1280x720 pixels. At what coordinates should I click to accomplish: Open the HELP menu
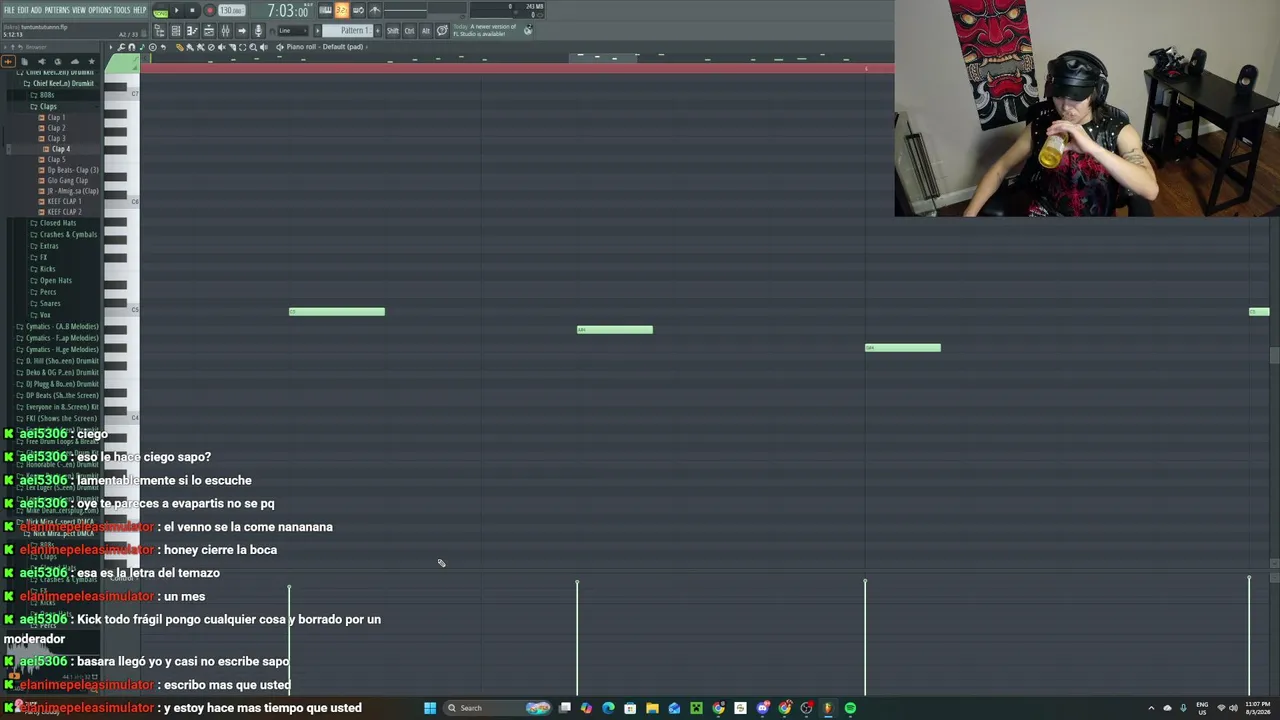coord(140,10)
